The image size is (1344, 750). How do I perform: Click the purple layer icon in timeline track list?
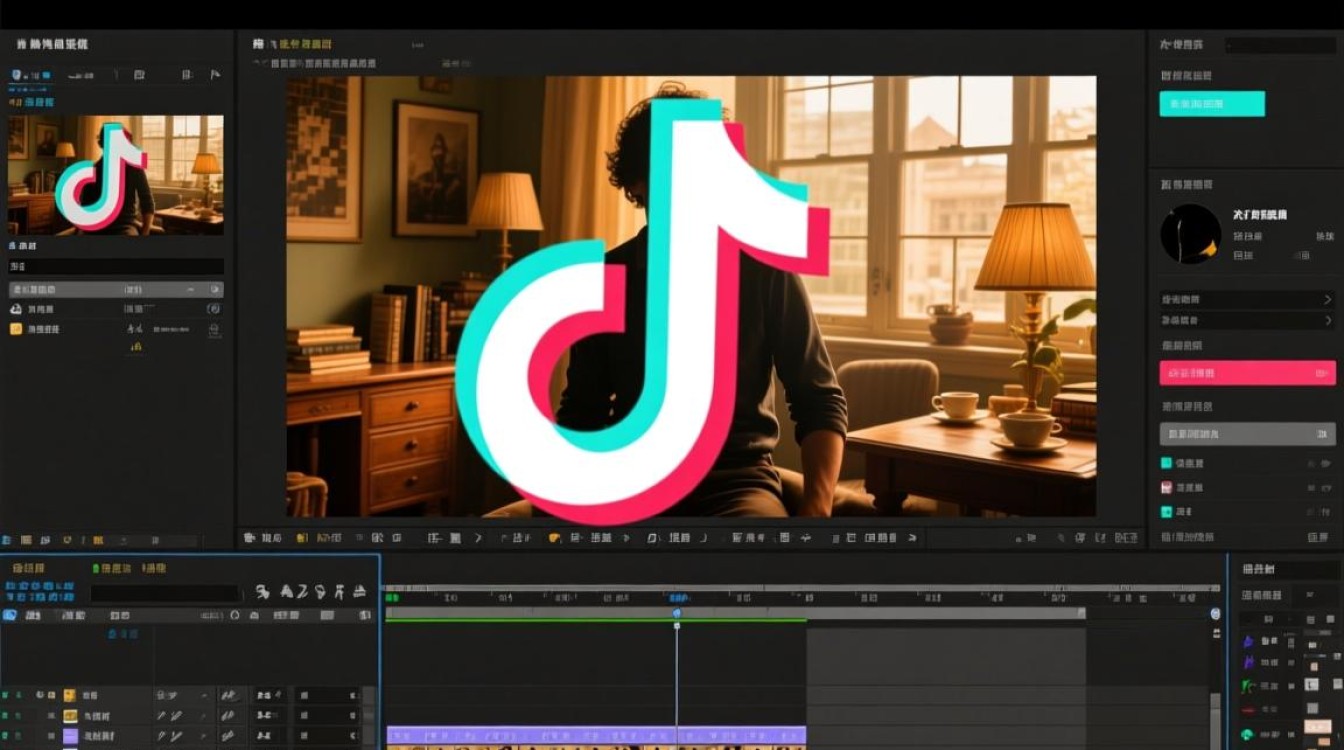[x=70, y=736]
